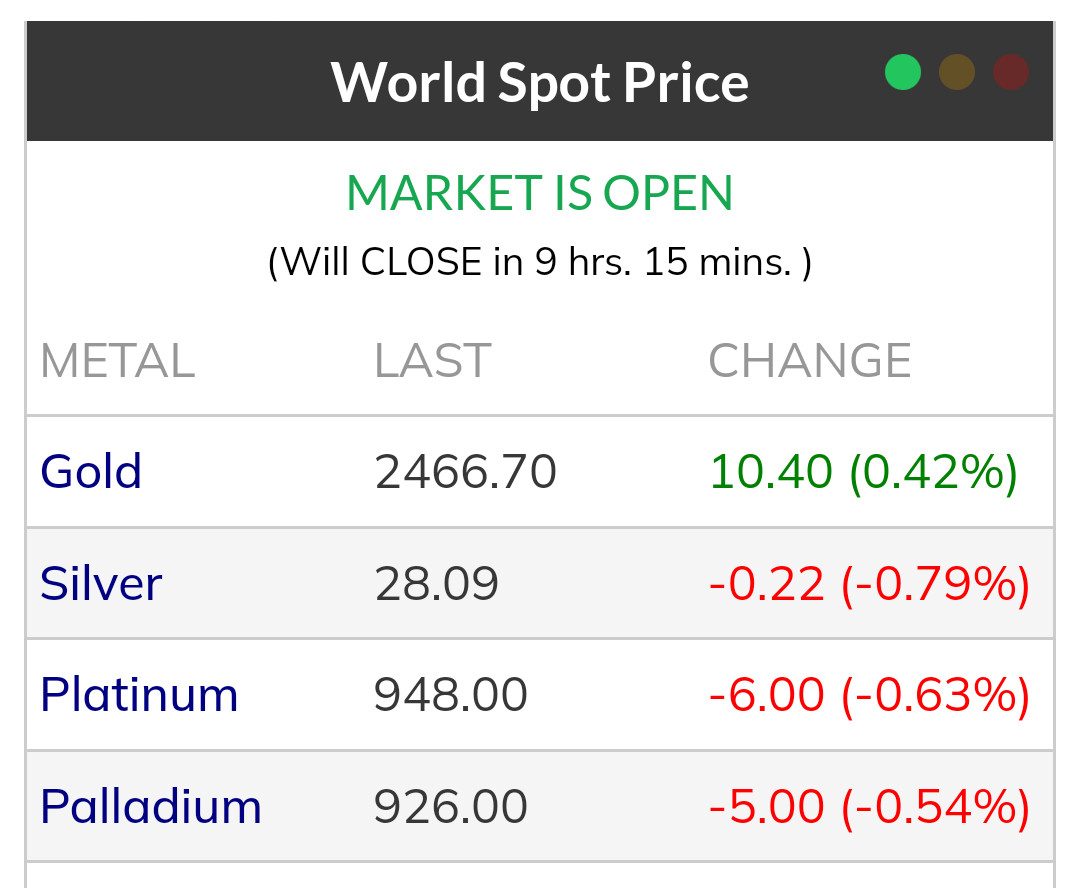
Task: Click the red status dot
Action: (1011, 72)
